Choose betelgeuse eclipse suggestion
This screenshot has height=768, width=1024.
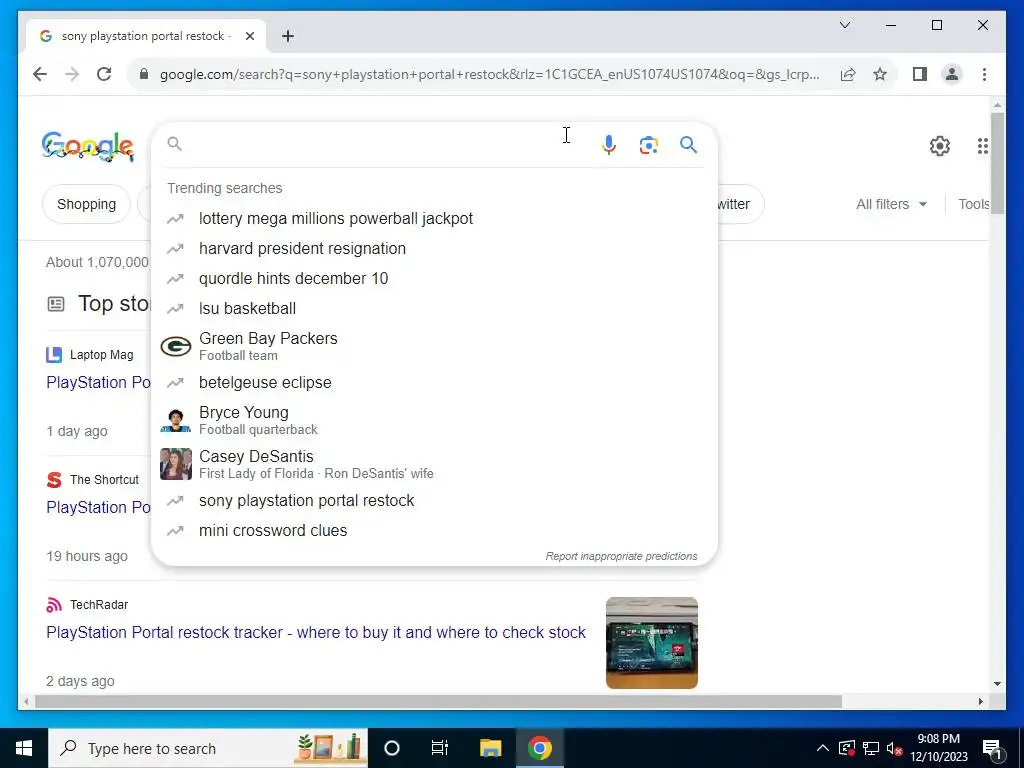pos(434,383)
